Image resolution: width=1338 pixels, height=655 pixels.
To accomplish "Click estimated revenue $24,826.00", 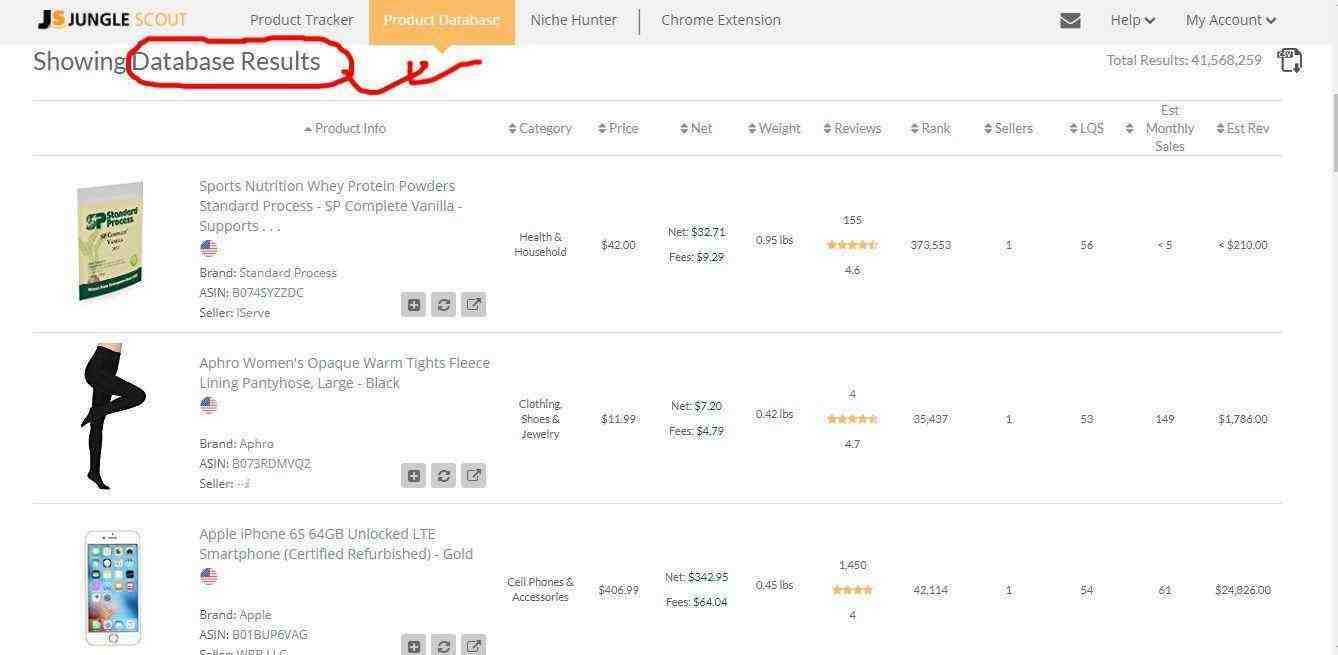I will click(x=1243, y=590).
